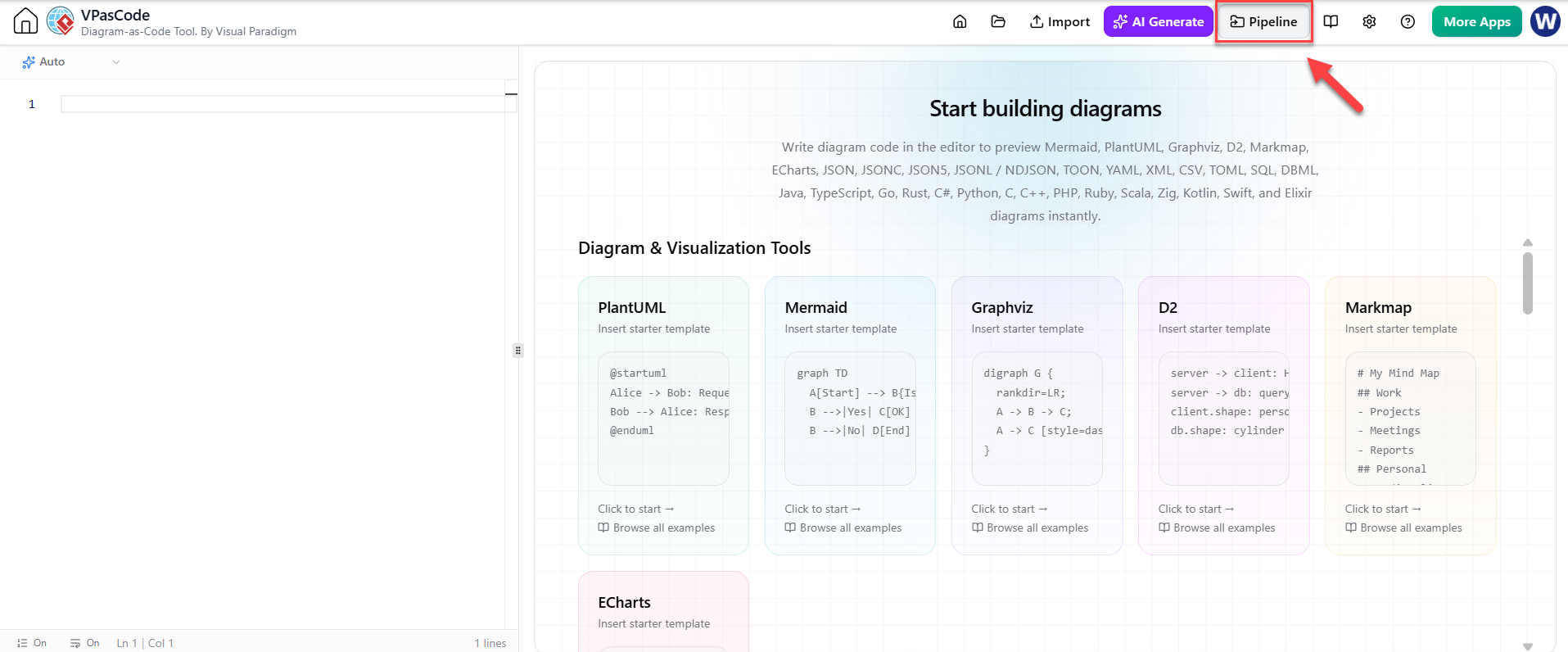Click 'Insert starter template' under ECharts
Screen dimensions: 1568x652
click(654, 624)
